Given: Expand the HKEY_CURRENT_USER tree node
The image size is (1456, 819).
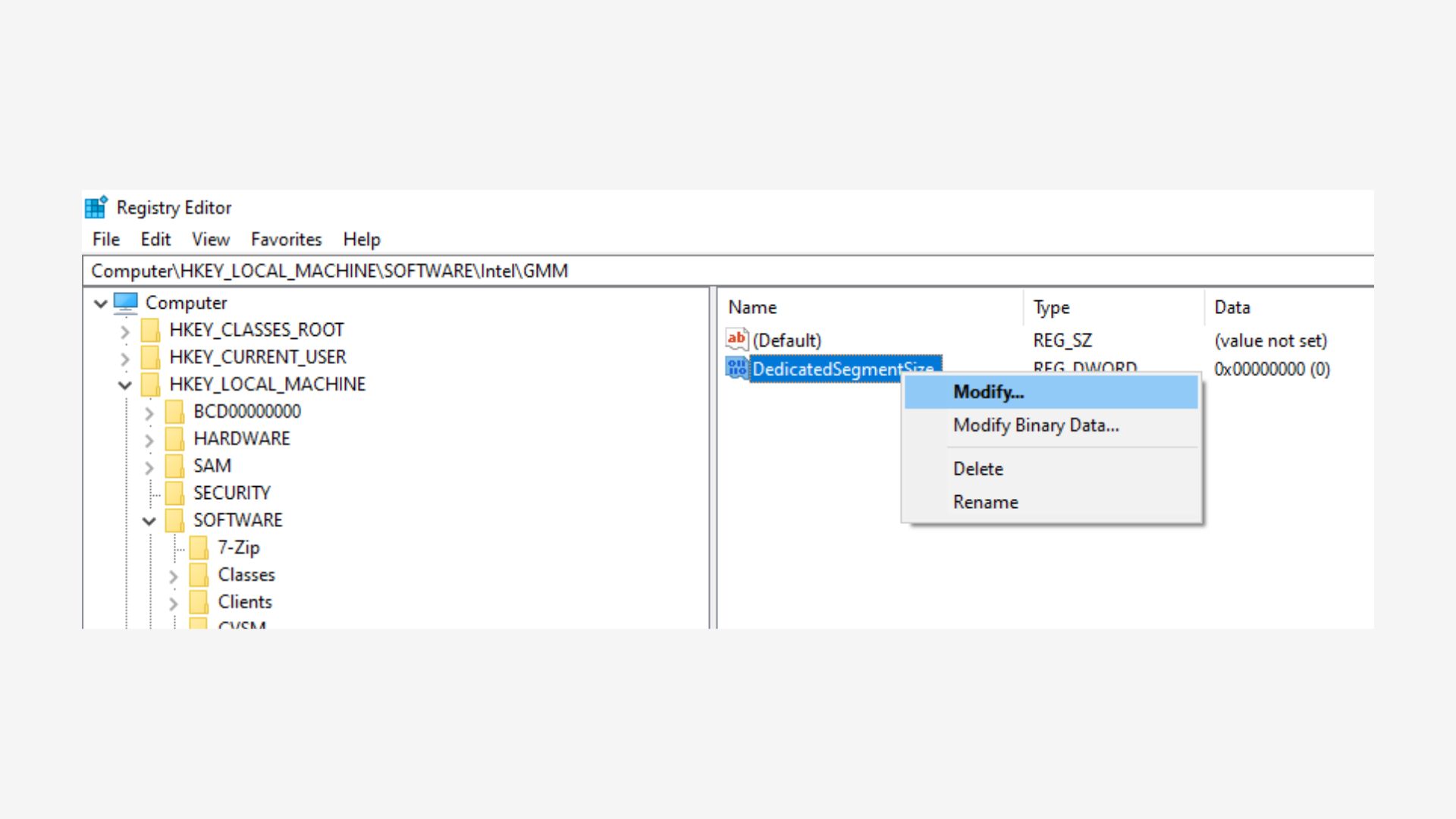Looking at the screenshot, I should [x=125, y=358].
